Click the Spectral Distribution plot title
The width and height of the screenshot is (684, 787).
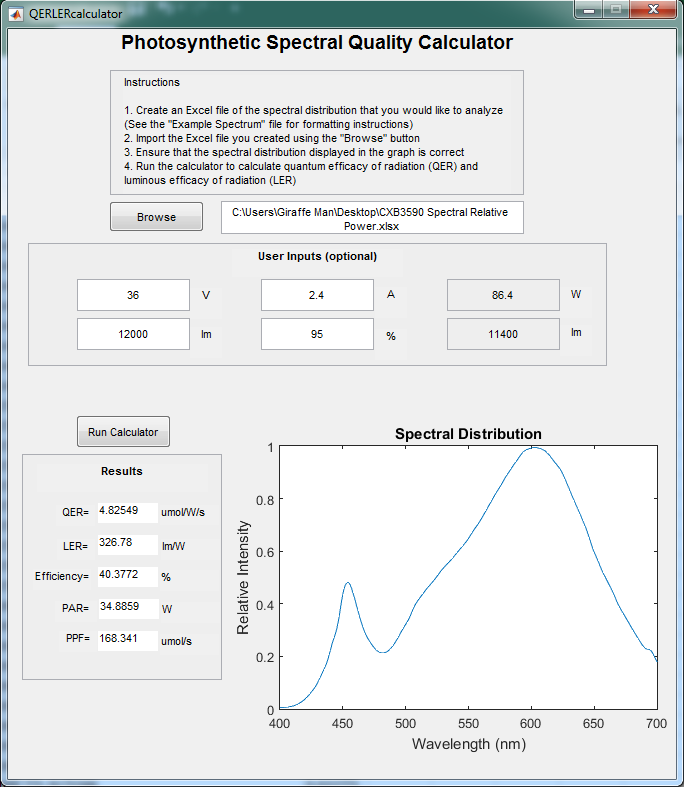[x=468, y=434]
